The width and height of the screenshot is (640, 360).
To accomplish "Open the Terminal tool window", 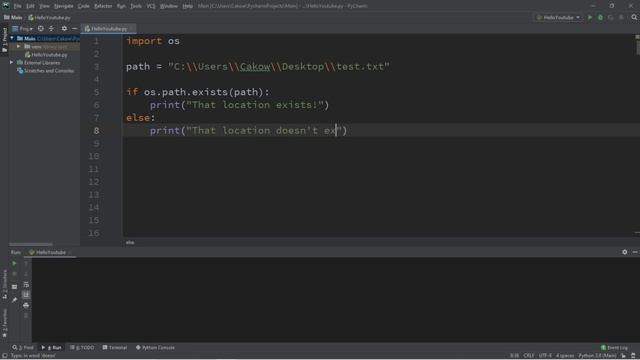I will [x=115, y=348].
